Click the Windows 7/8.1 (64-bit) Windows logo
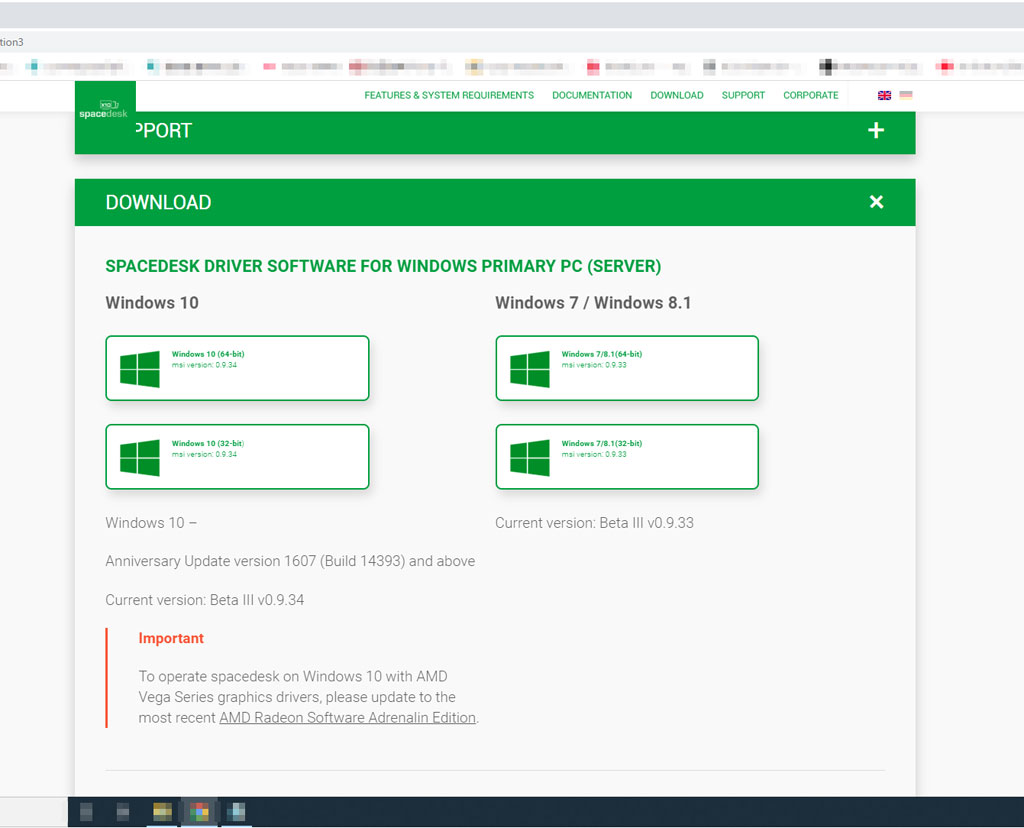1024x828 pixels. (x=530, y=369)
